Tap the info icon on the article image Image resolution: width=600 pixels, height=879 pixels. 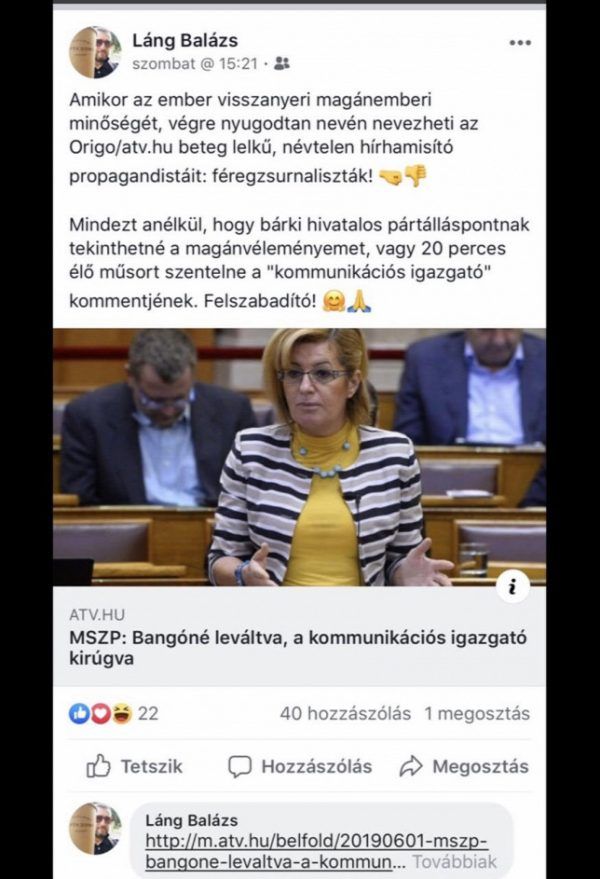(x=512, y=586)
